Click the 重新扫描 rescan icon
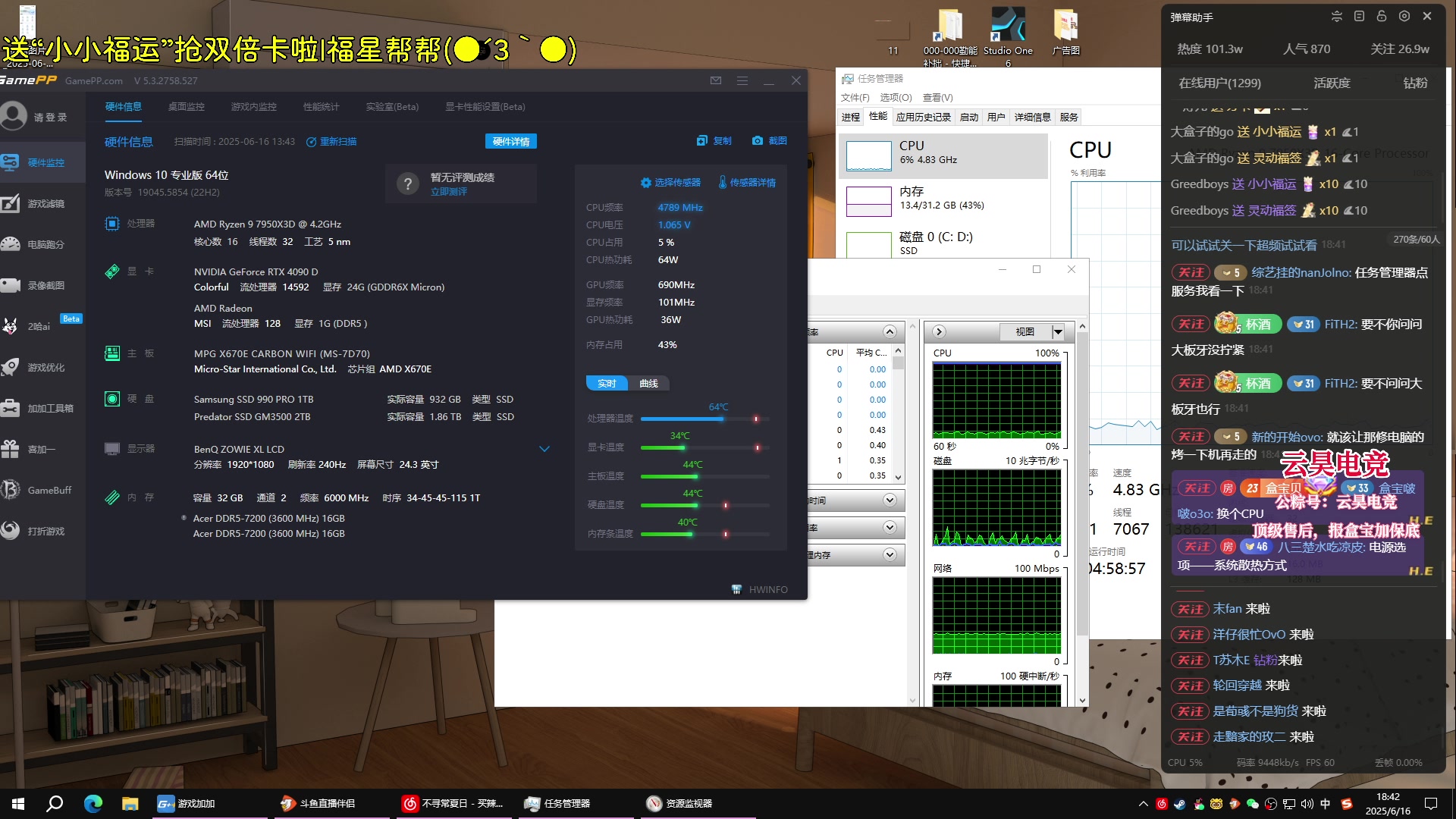Image resolution: width=1456 pixels, height=819 pixels. pos(311,142)
